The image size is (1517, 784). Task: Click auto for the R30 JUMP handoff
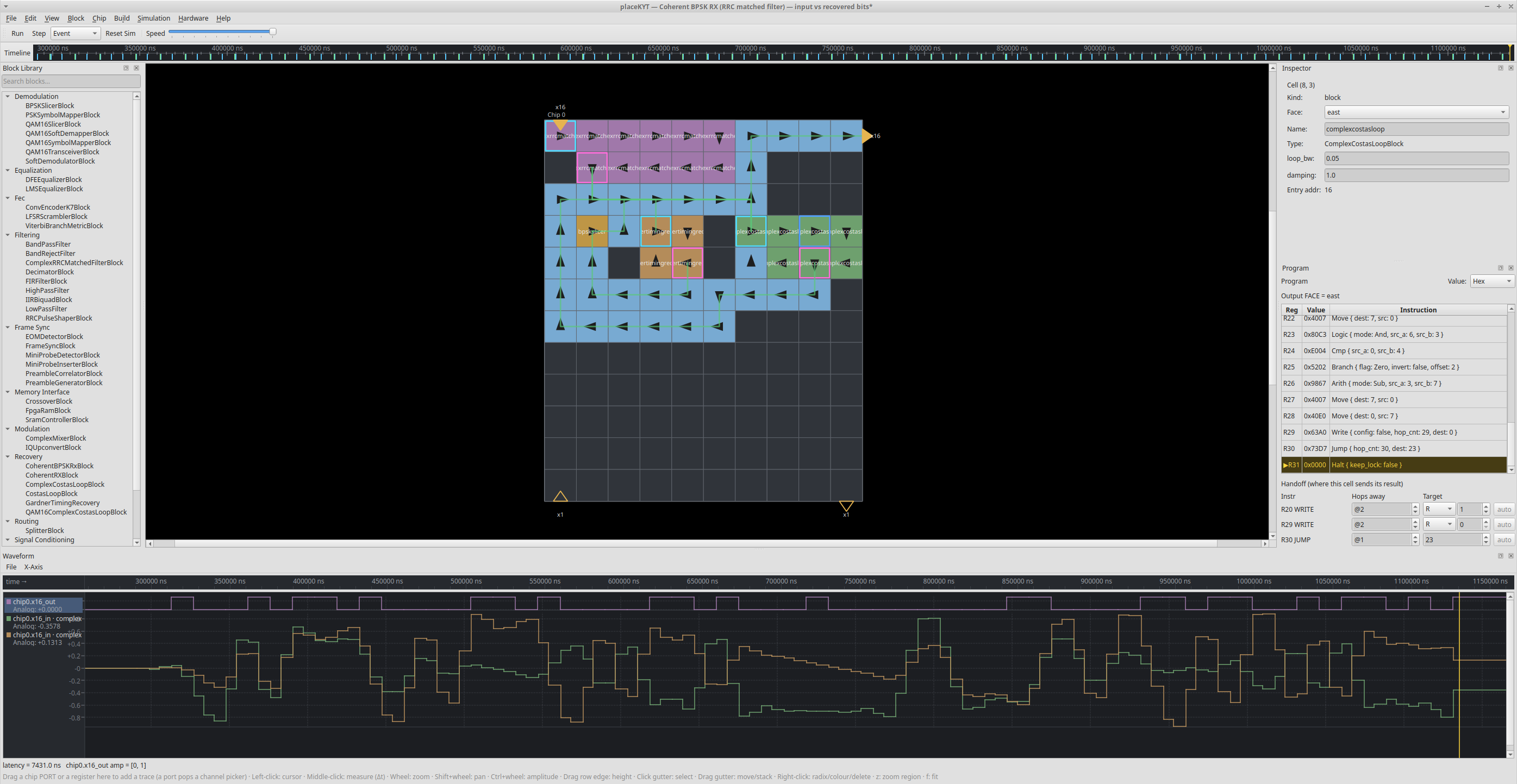(x=1504, y=540)
